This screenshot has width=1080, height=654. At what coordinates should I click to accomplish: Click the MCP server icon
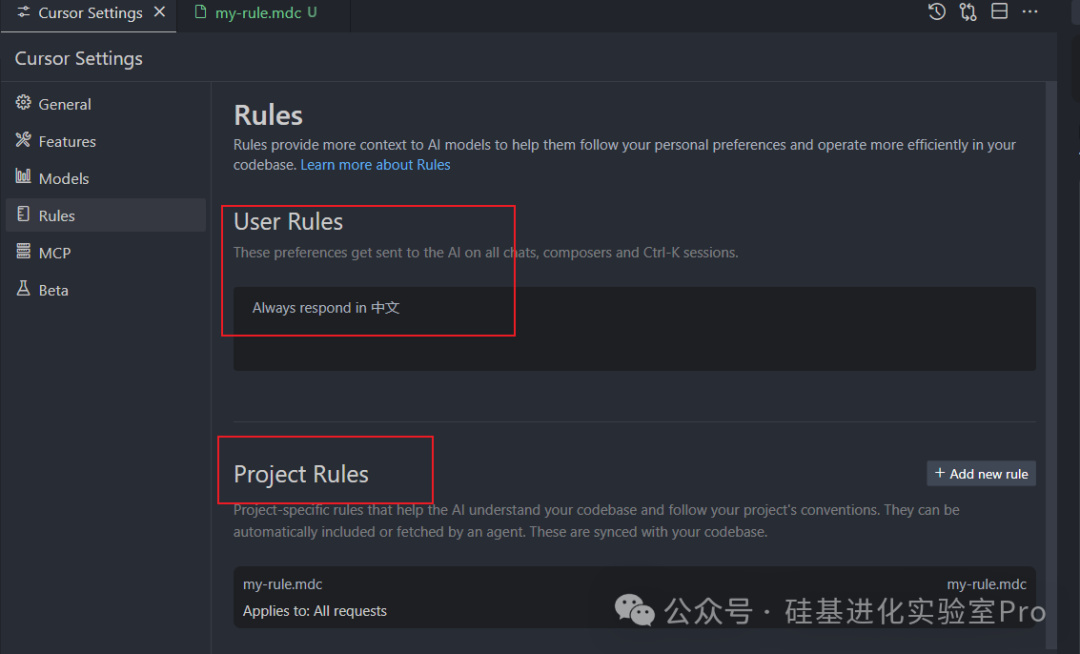click(23, 251)
